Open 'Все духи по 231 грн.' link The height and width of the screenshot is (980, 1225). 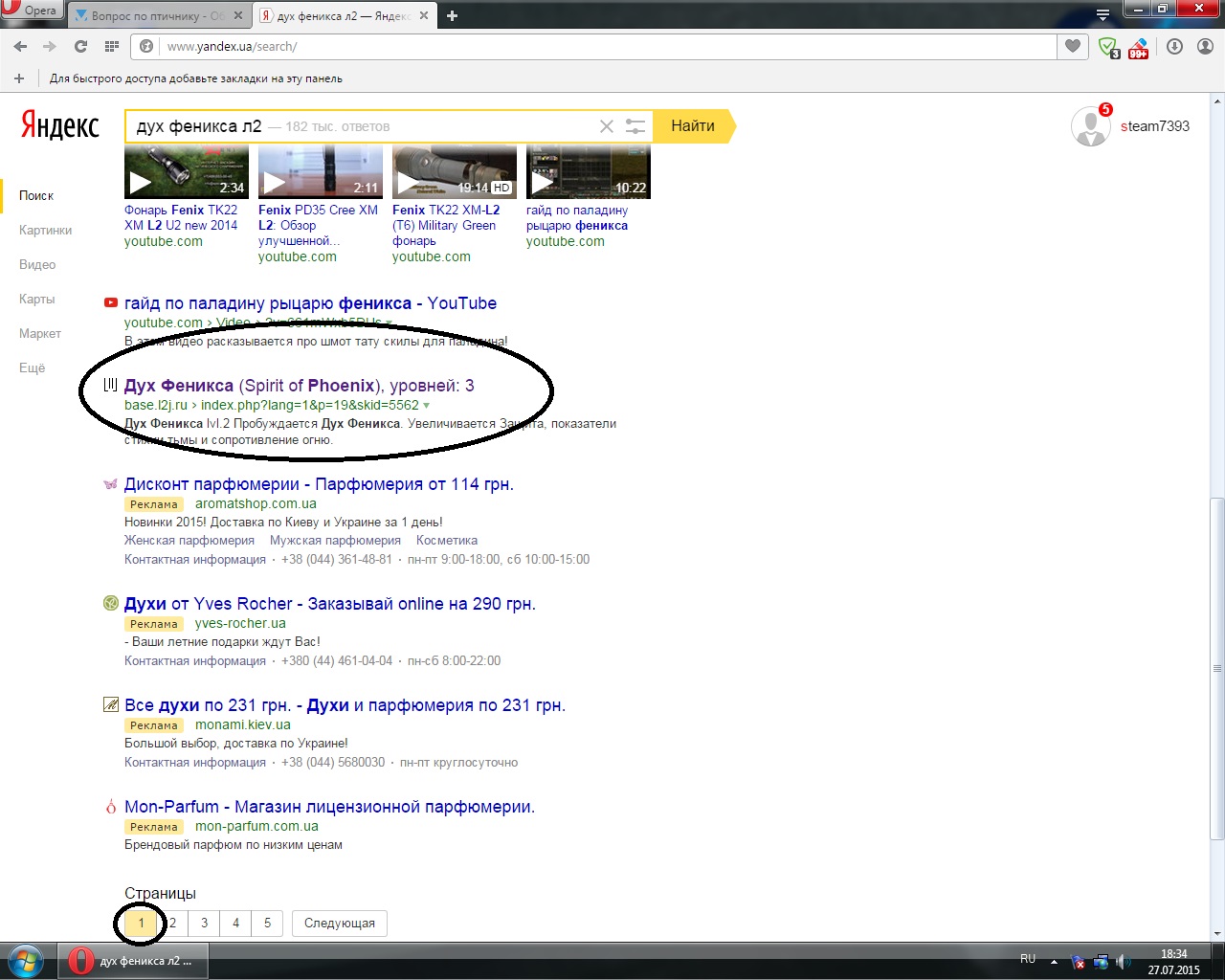(x=345, y=705)
